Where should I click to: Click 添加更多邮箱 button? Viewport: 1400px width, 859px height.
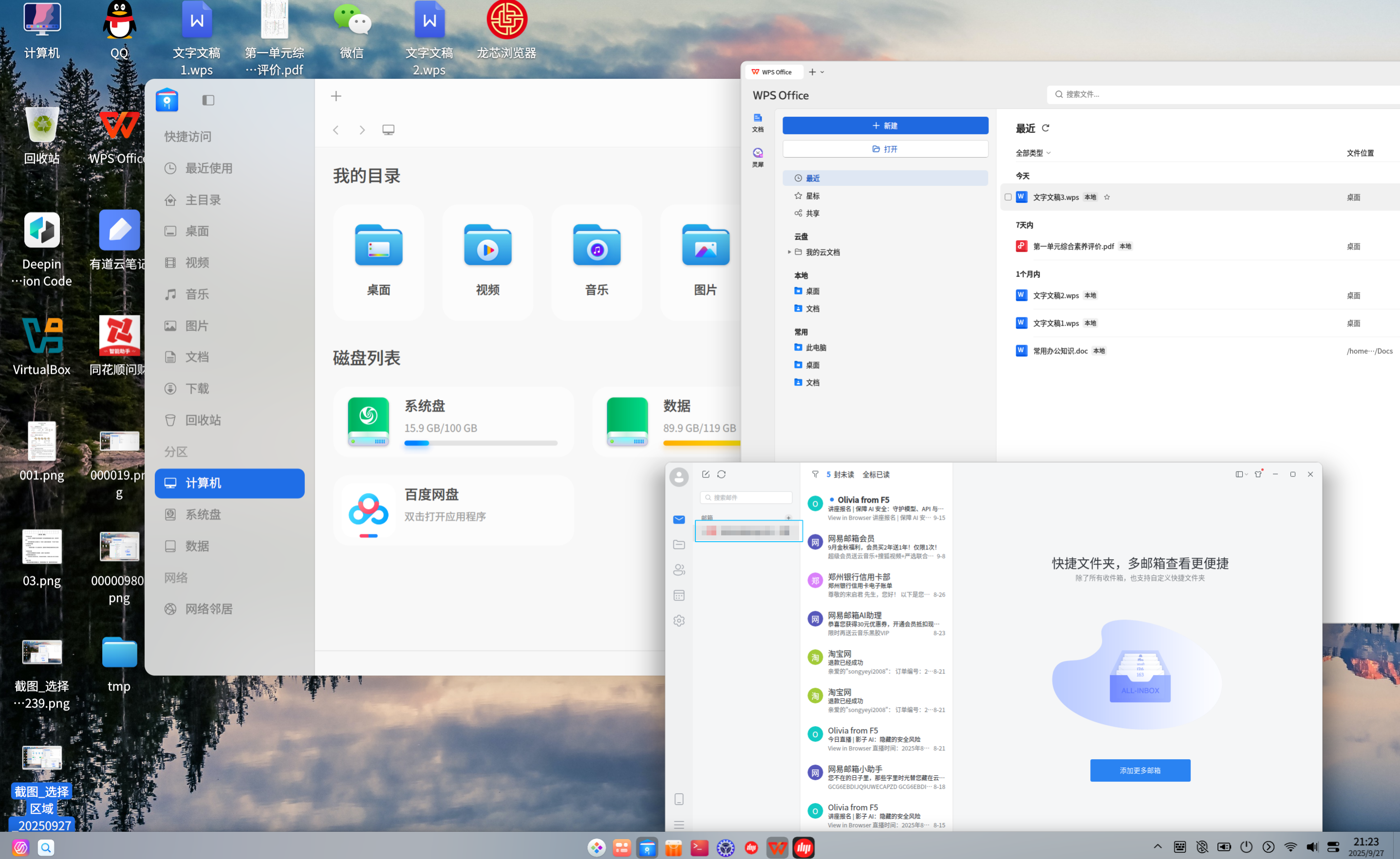(x=1139, y=770)
